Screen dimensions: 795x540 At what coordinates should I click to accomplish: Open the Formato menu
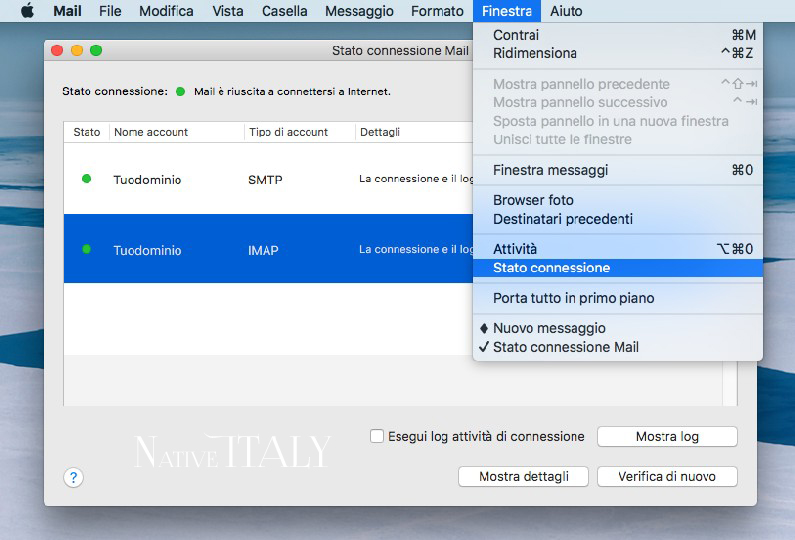pyautogui.click(x=437, y=11)
